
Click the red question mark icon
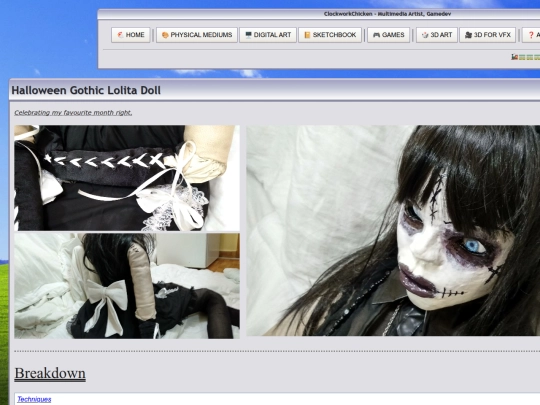click(x=531, y=35)
